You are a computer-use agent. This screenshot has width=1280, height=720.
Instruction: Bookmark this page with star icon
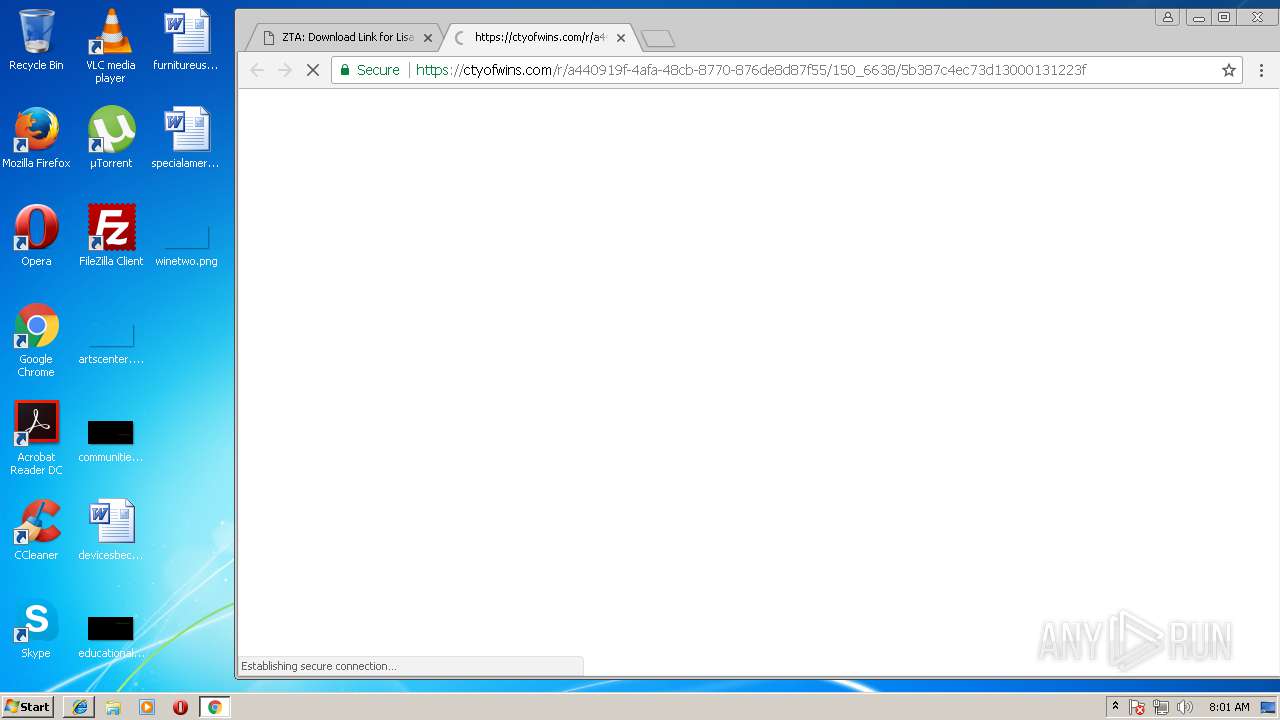point(1229,70)
